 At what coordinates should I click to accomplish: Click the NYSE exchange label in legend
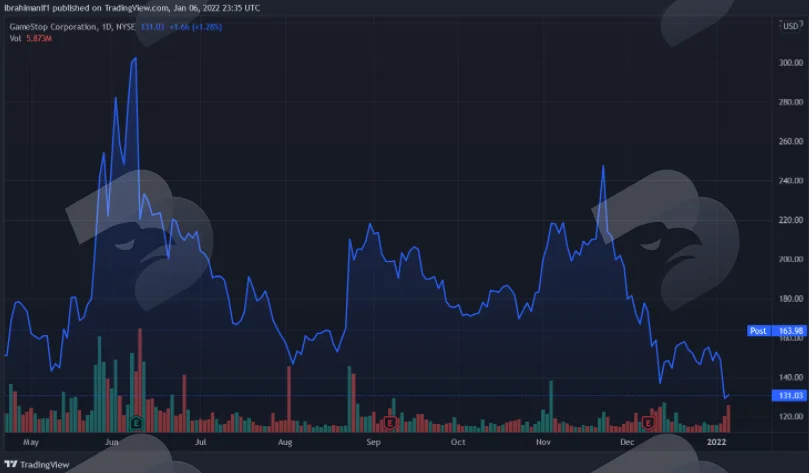click(125, 27)
